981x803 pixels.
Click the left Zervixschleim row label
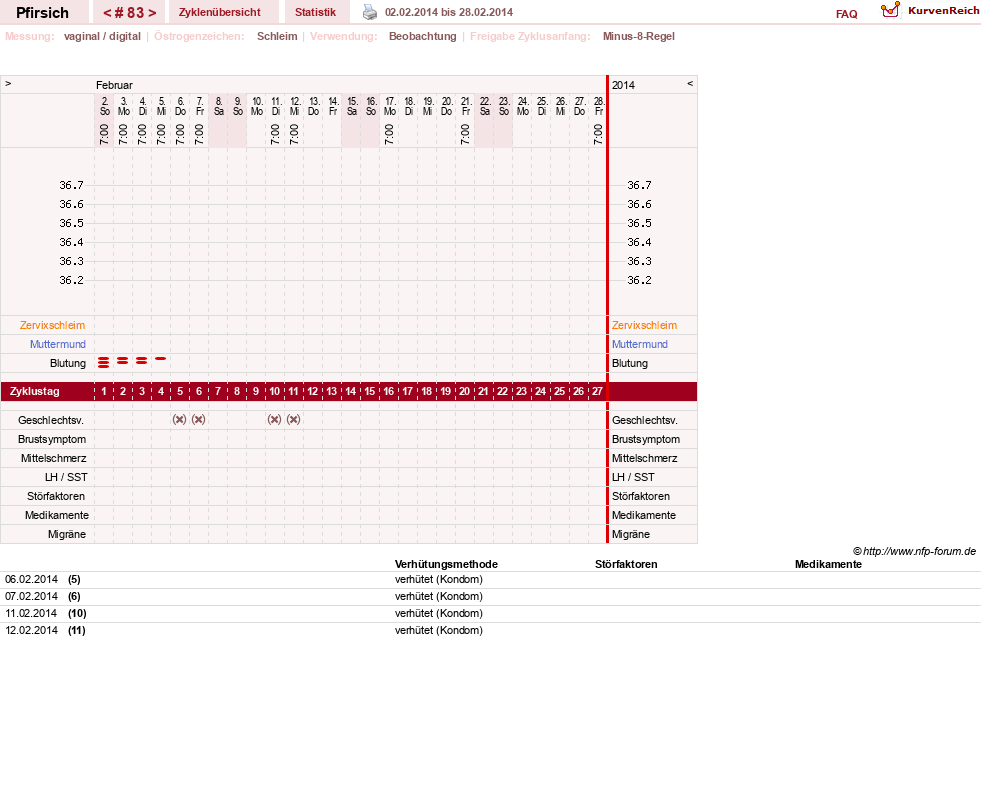pos(53,325)
